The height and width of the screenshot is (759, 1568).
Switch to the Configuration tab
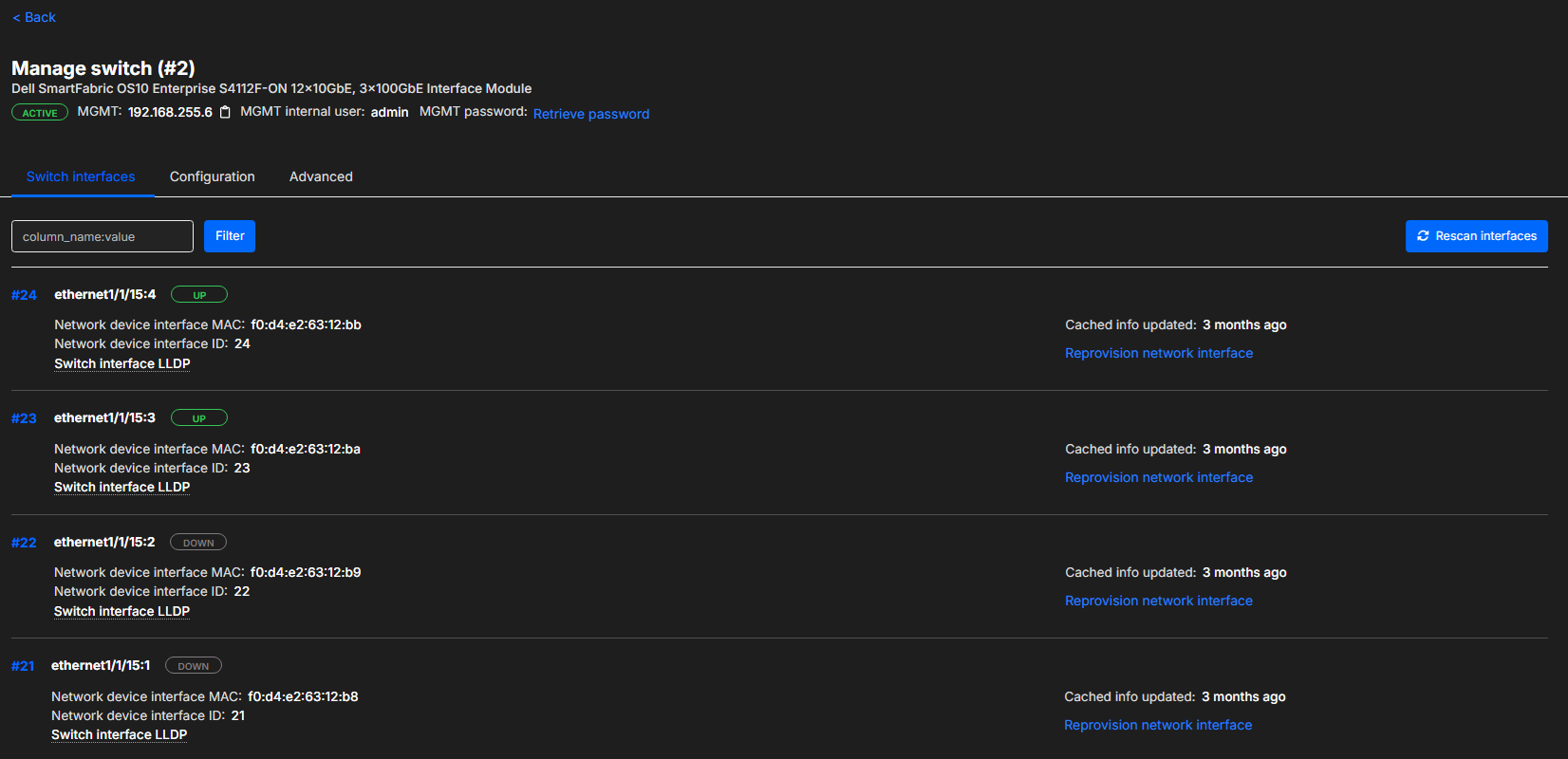pyautogui.click(x=212, y=176)
